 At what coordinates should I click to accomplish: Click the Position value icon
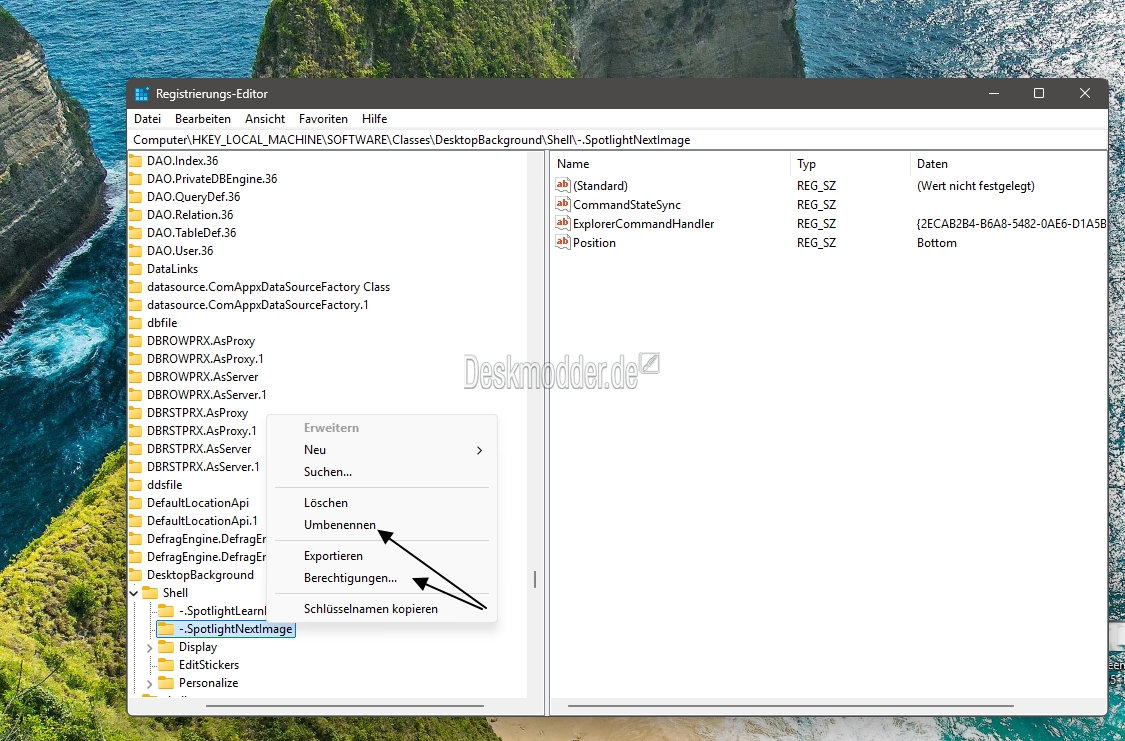coord(562,243)
